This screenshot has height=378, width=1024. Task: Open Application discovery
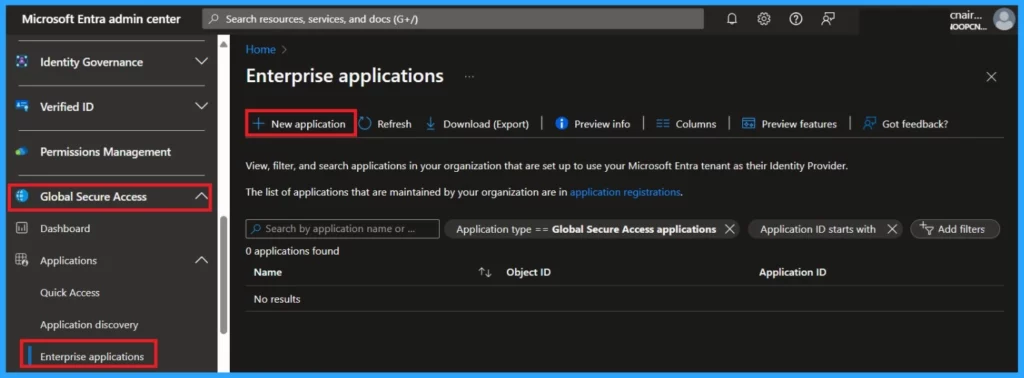pos(89,324)
